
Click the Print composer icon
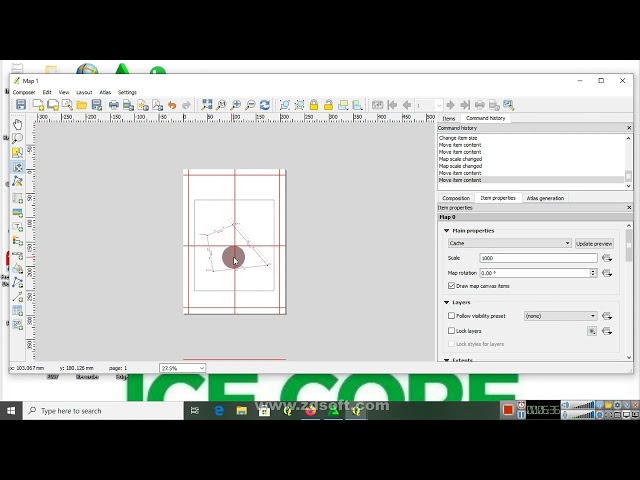click(x=113, y=105)
